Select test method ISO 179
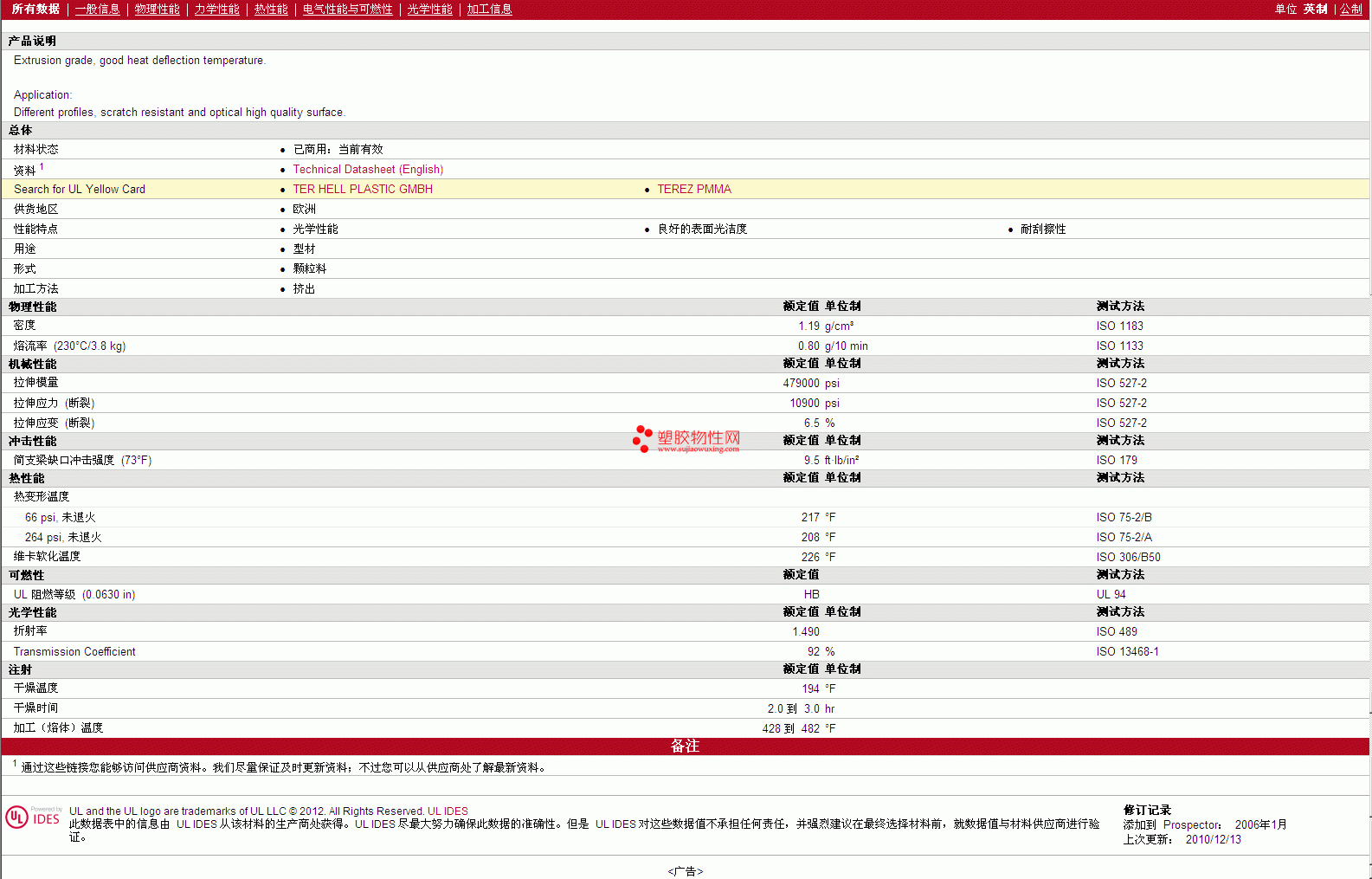 pos(1117,460)
